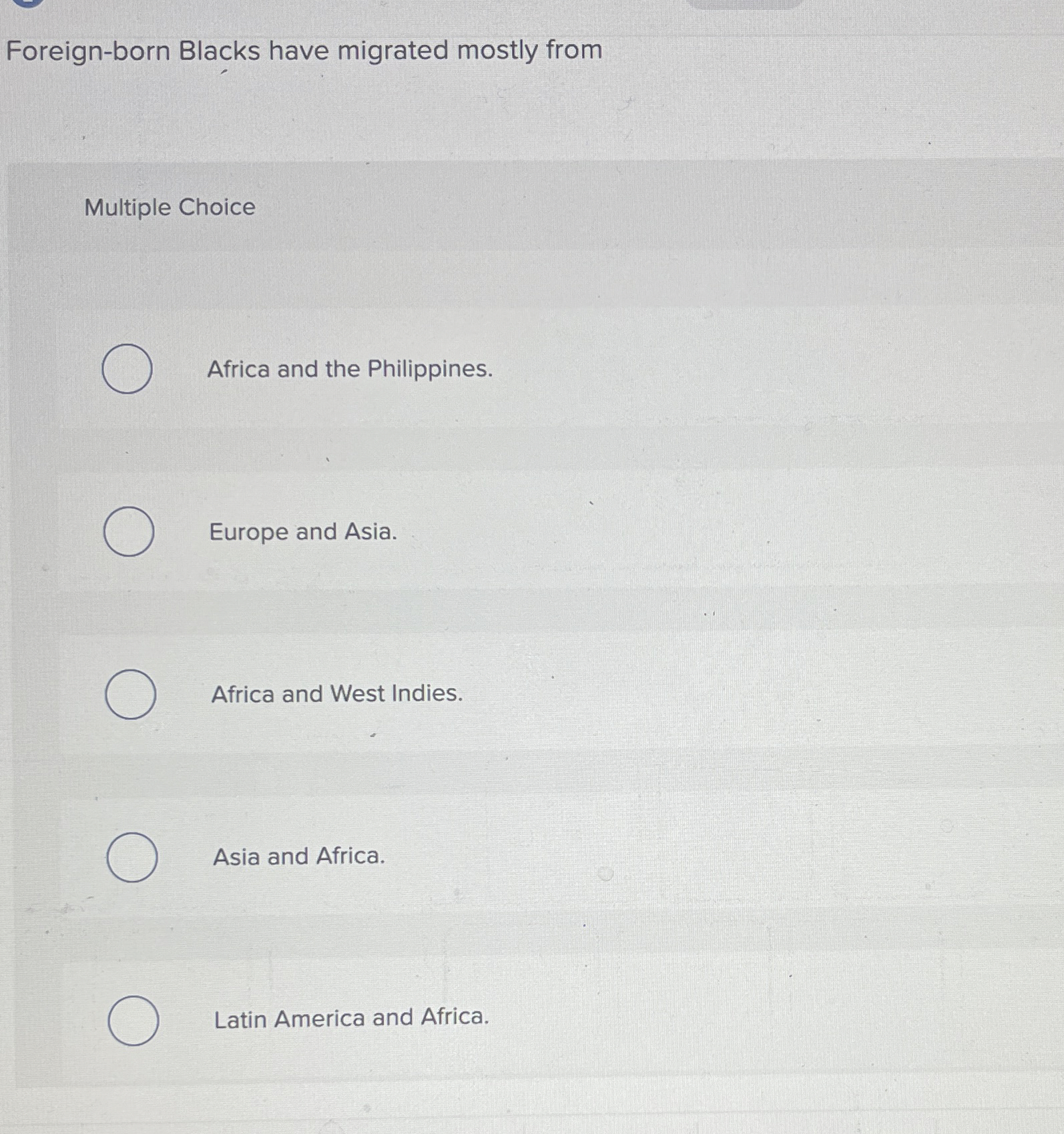
Task: Click the answer text 'Asia and Africa'
Action: pyautogui.click(x=298, y=857)
